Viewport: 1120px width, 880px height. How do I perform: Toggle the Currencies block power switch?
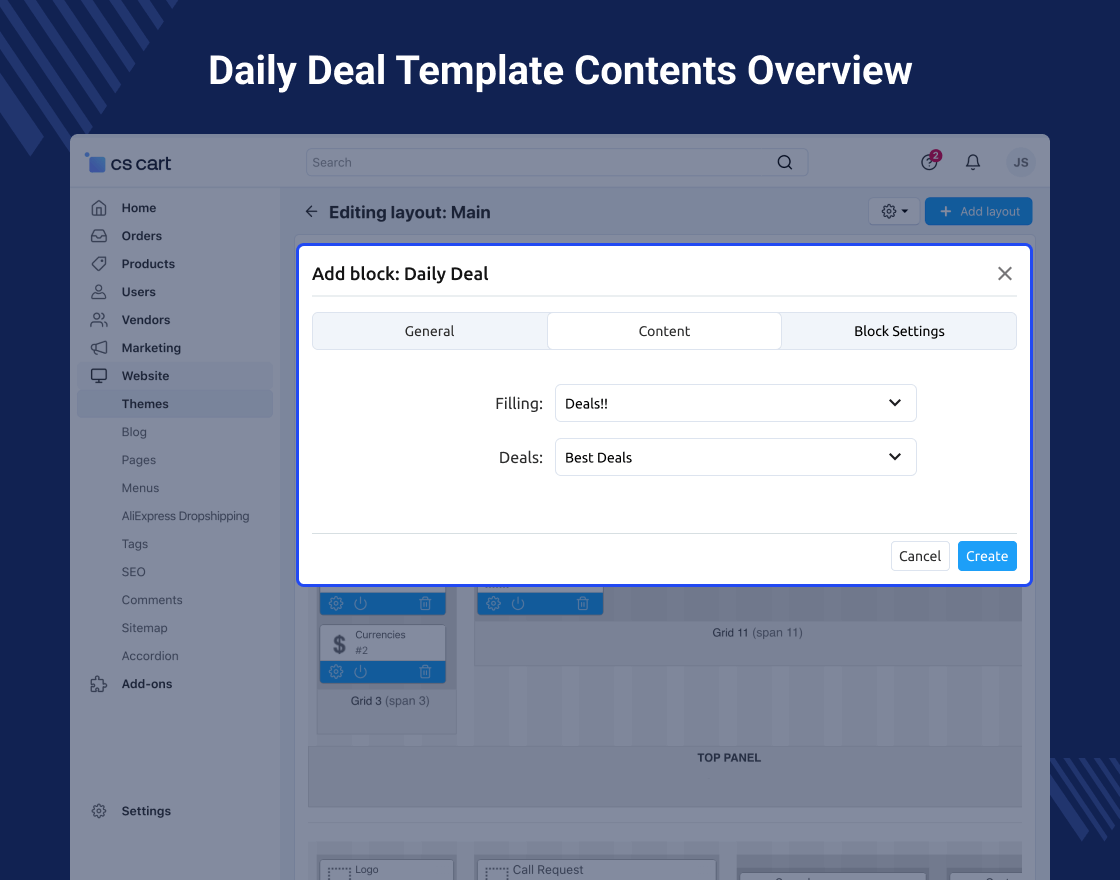tap(361, 672)
